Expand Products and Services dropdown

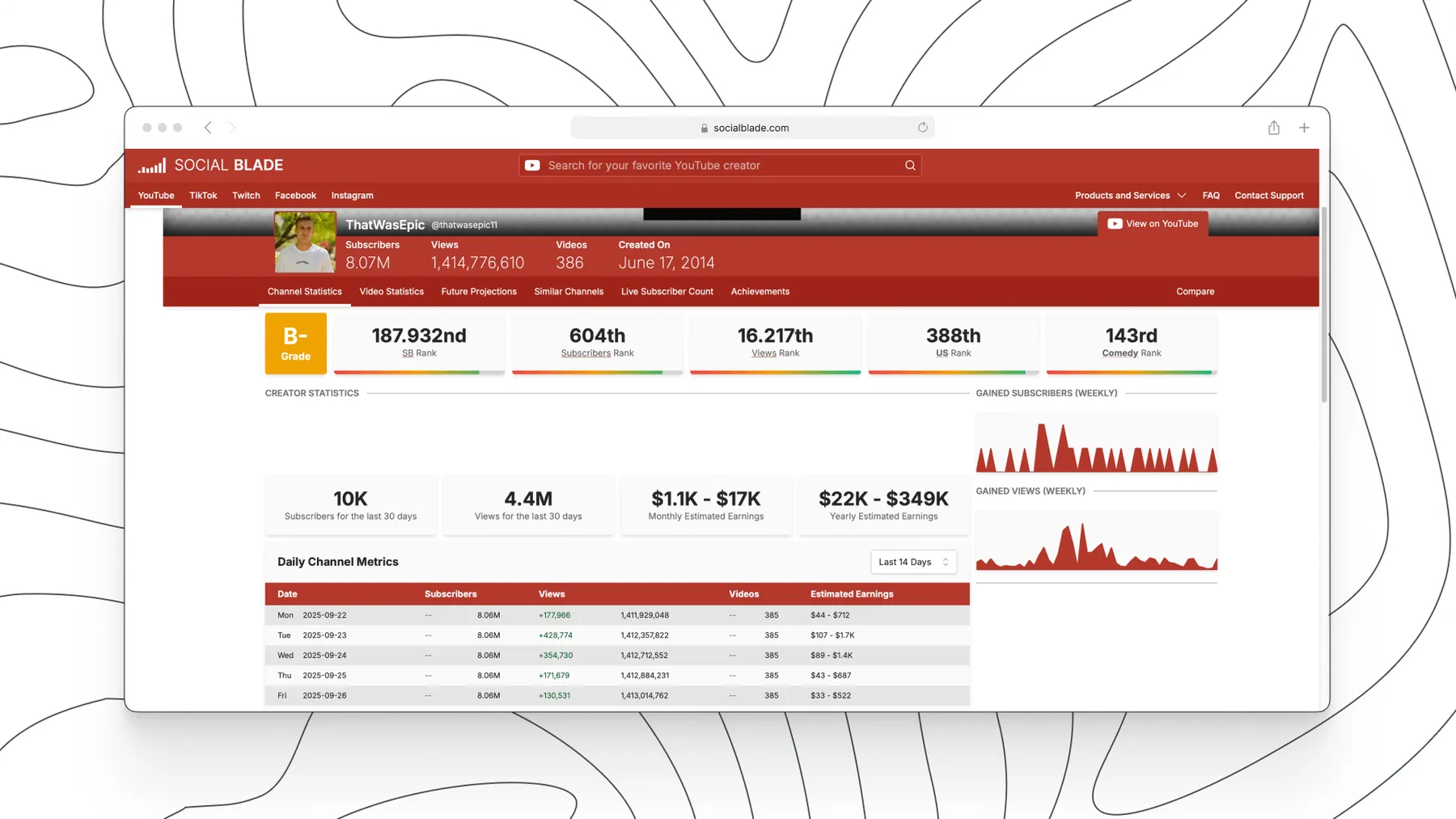point(1130,196)
